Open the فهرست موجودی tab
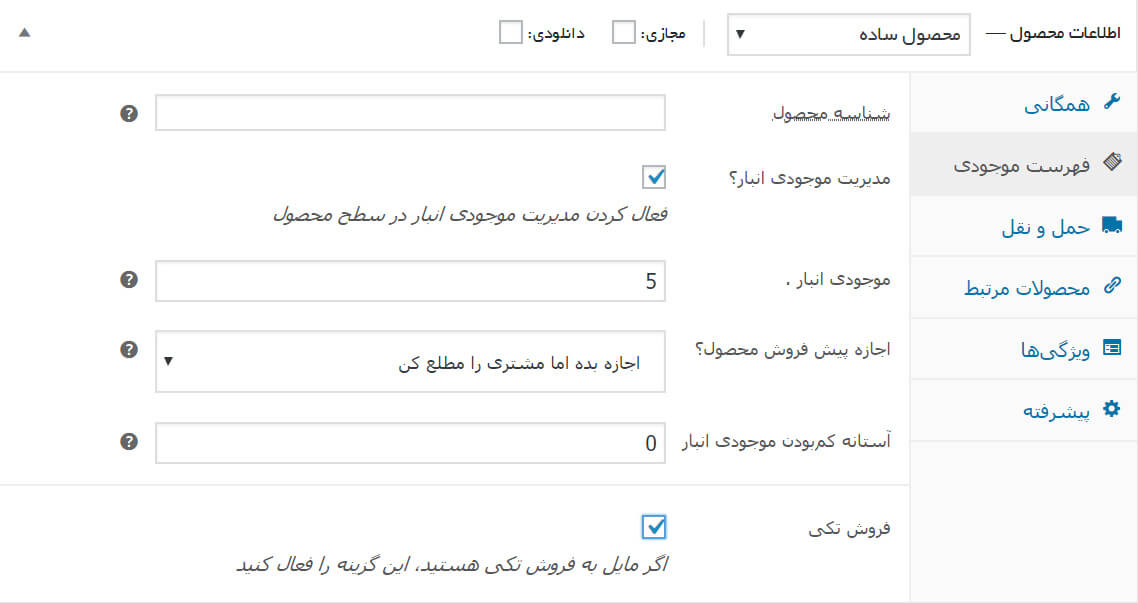Image resolution: width=1138 pixels, height=603 pixels. (x=1023, y=164)
